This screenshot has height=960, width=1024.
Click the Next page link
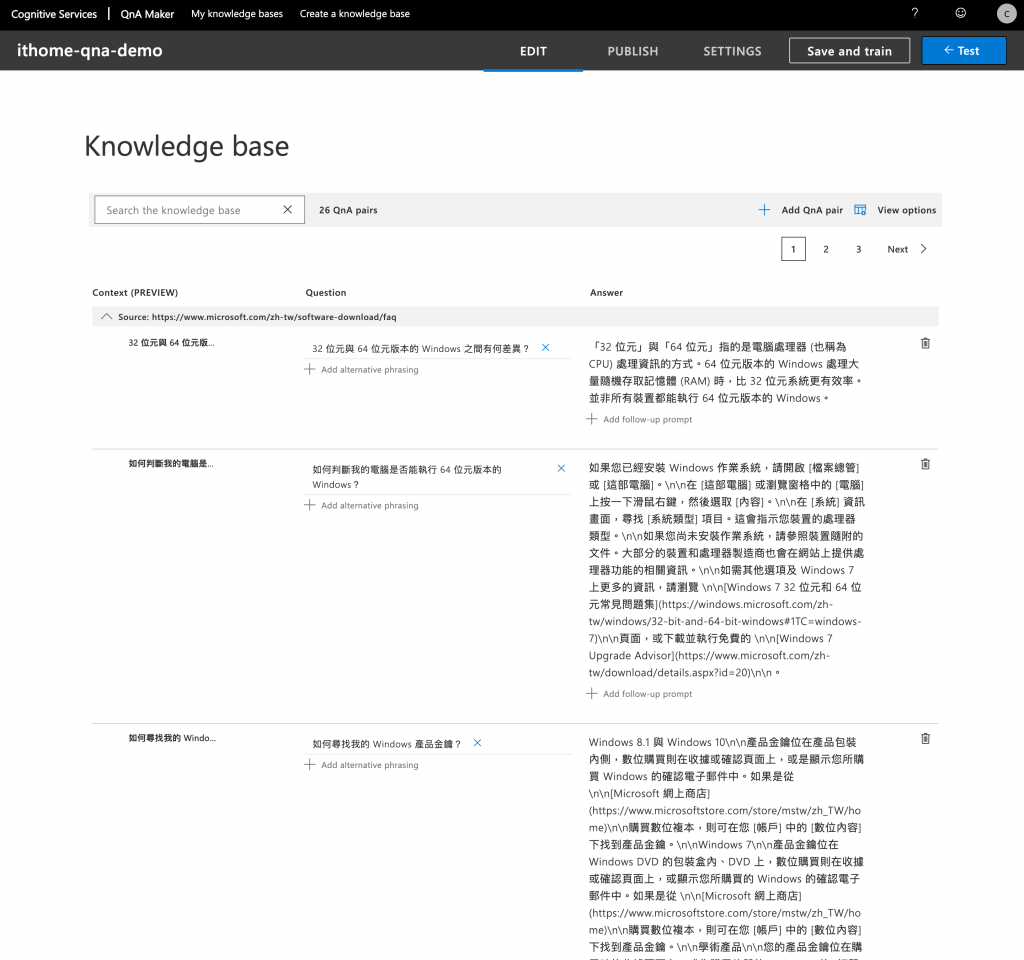897,249
